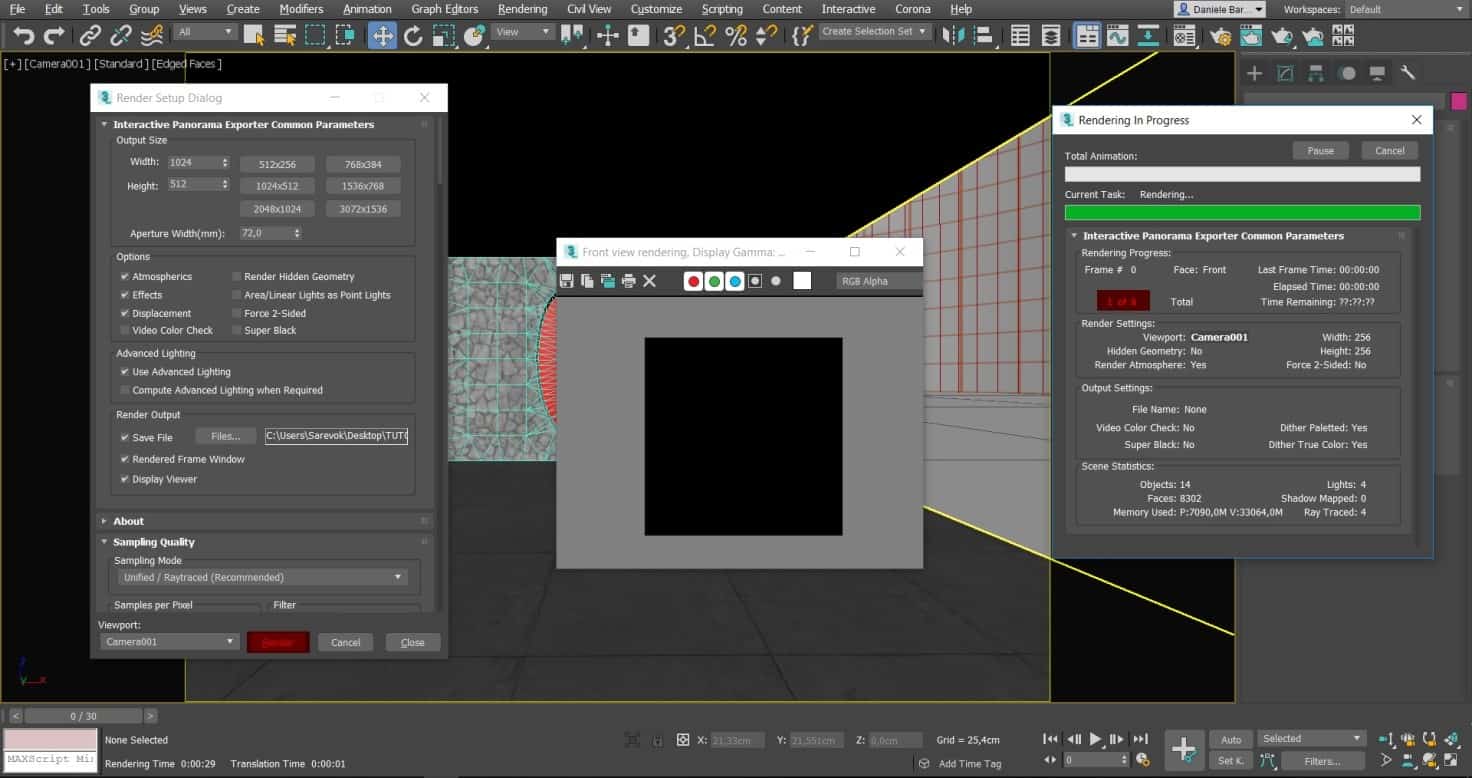Play the animation from the timeline controls
The width and height of the screenshot is (1472, 778).
click(x=1094, y=739)
